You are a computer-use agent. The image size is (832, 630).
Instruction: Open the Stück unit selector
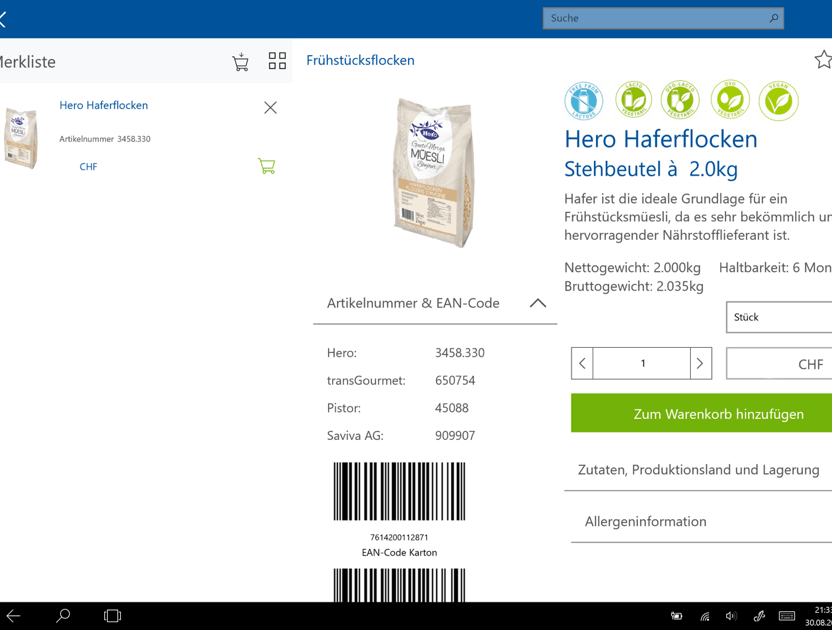[x=780, y=317]
